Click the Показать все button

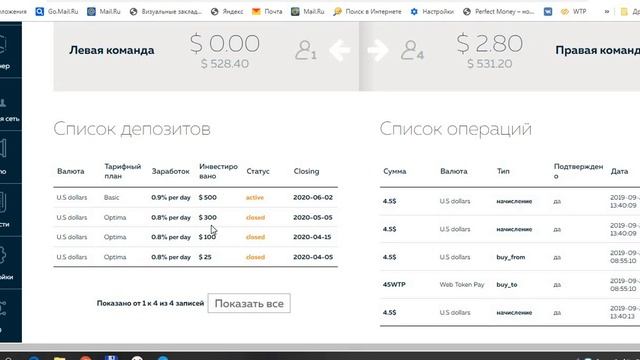click(x=249, y=303)
